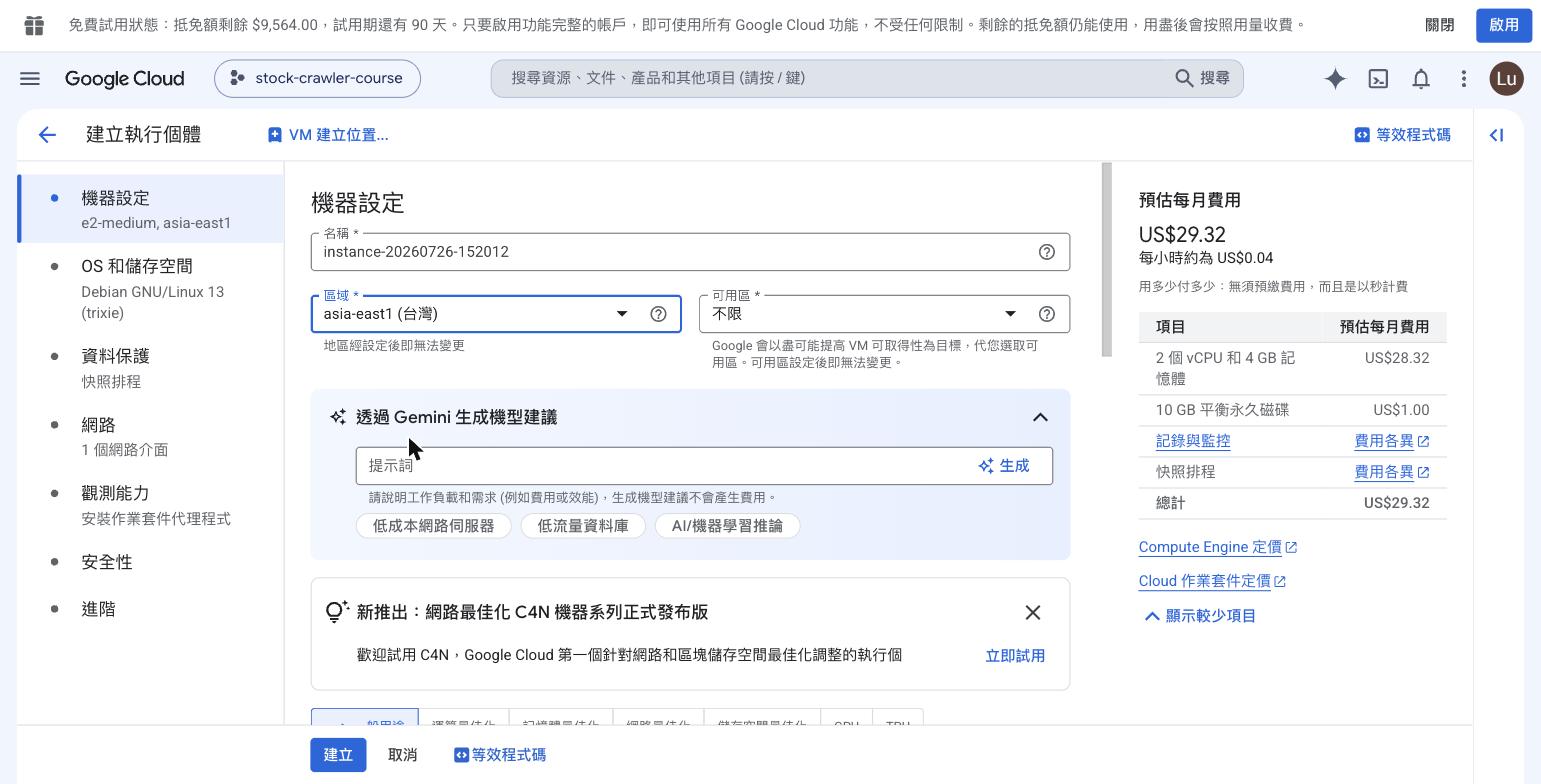Click the free trial gift icon
The image size is (1541, 784).
tap(34, 25)
